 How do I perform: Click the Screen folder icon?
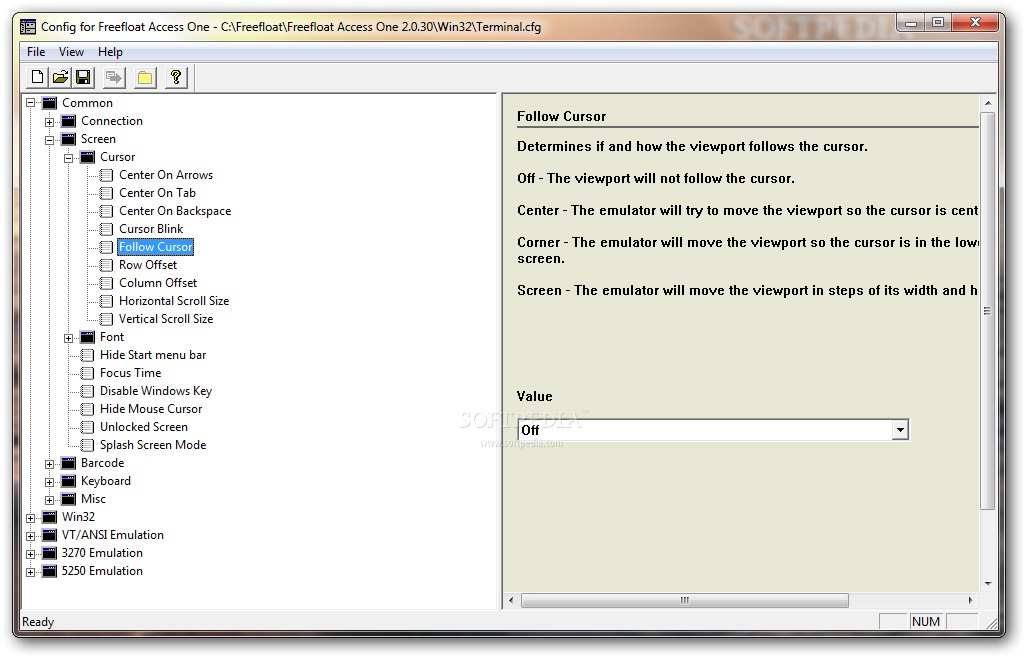tap(69, 139)
